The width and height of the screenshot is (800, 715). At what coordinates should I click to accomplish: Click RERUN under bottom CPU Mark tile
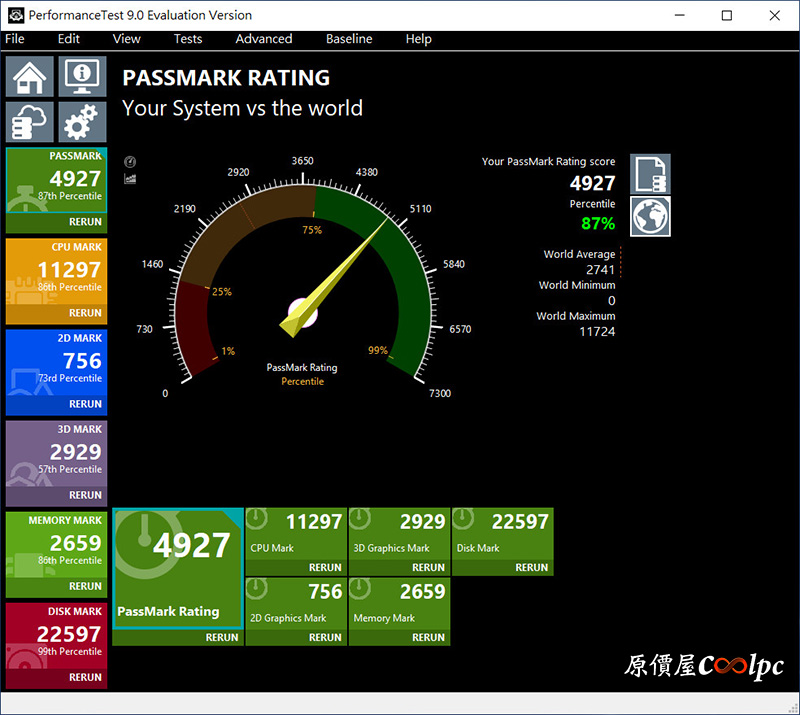pos(325,568)
